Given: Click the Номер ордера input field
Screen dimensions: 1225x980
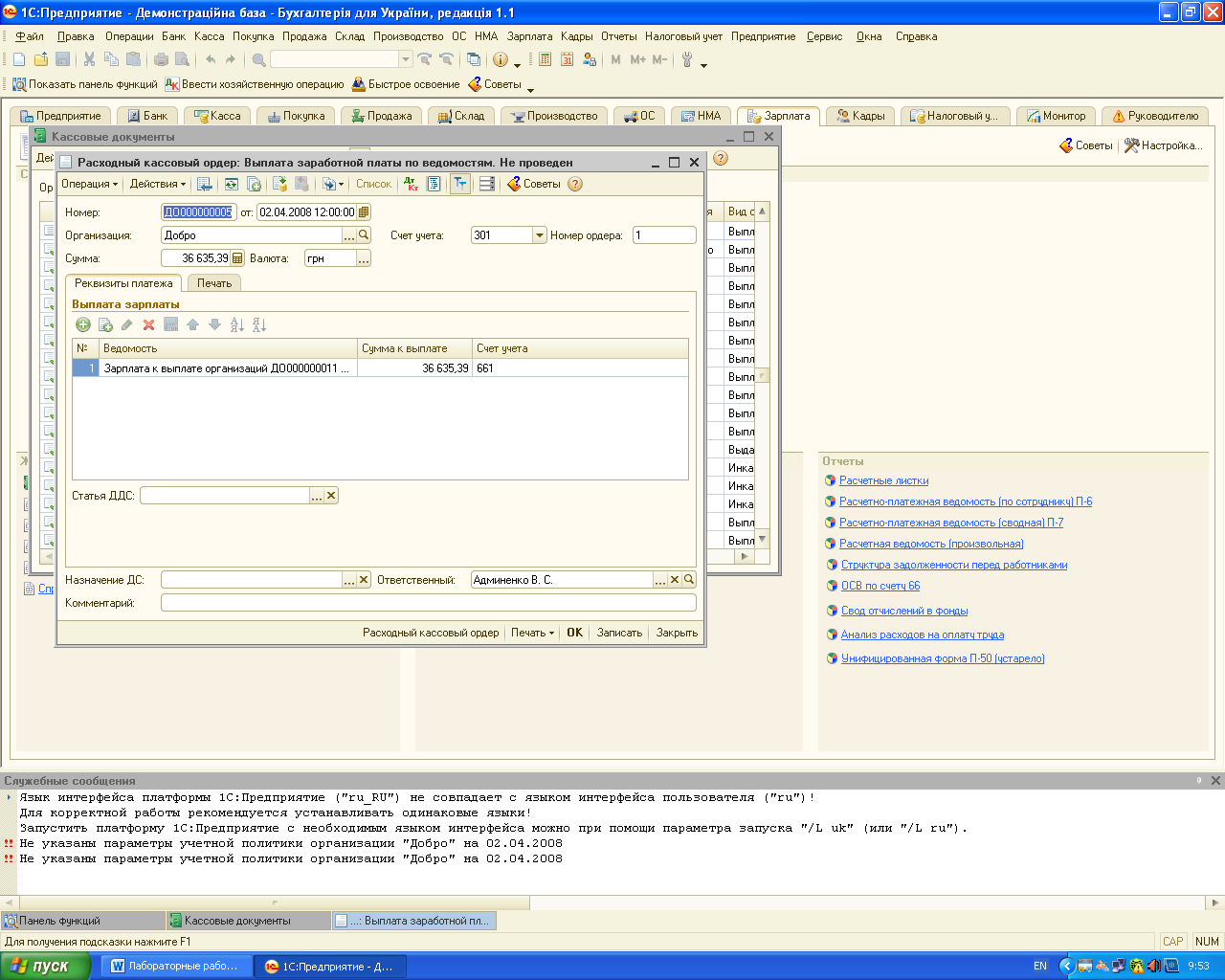Looking at the screenshot, I should (x=664, y=235).
